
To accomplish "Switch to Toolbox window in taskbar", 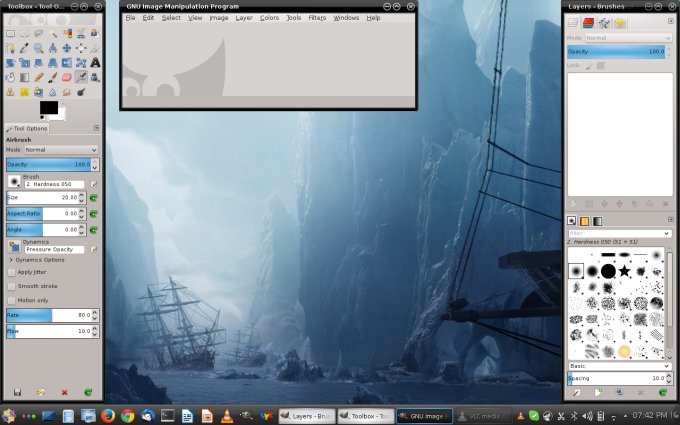I will tap(364, 415).
